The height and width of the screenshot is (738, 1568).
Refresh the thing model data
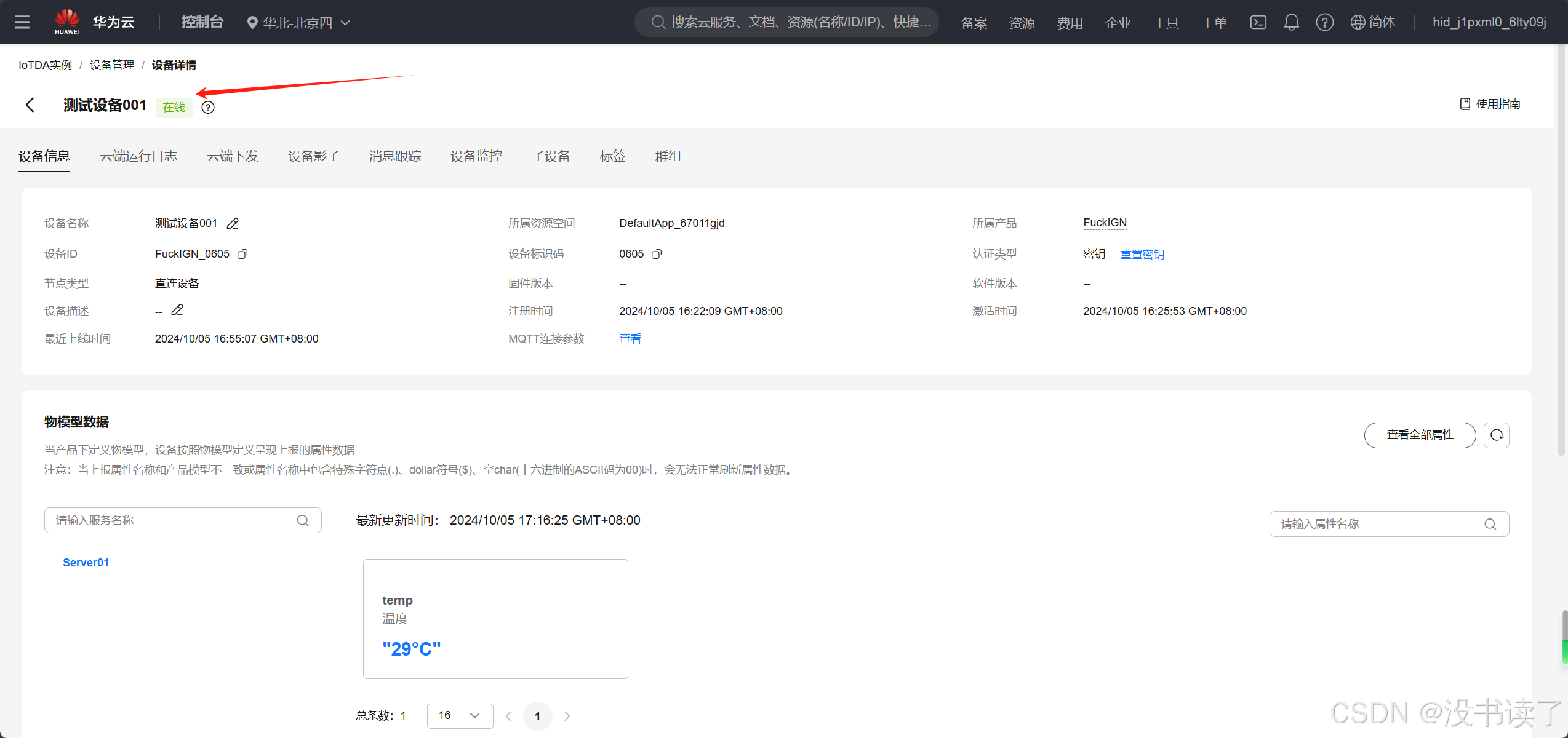(1496, 435)
